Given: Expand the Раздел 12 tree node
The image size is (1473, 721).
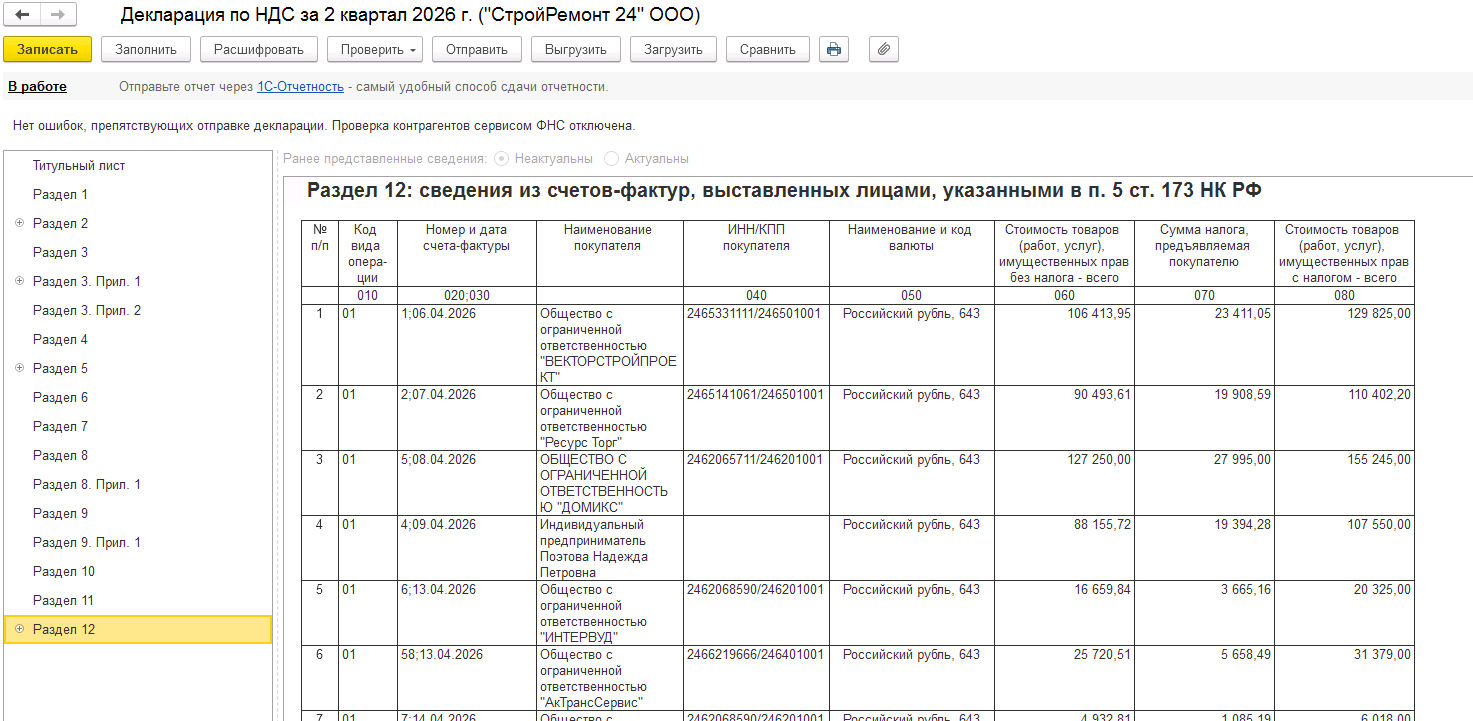Looking at the screenshot, I should coord(19,629).
